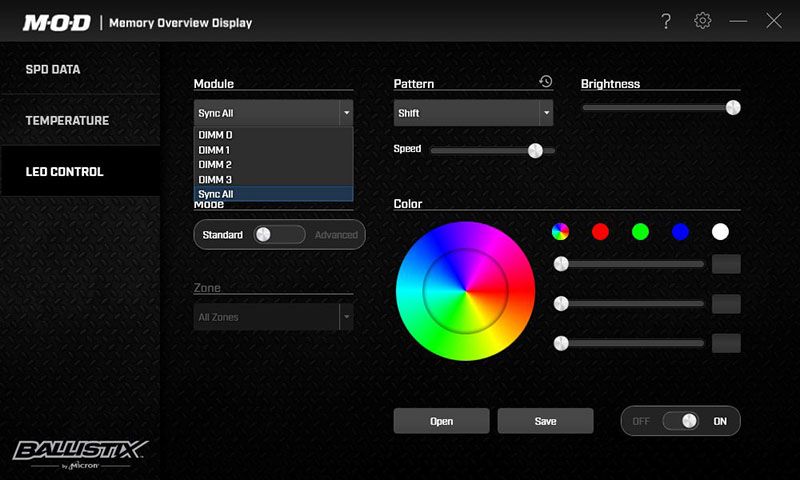Open the SPD DATA tab
800x480 pixels.
pos(53,70)
